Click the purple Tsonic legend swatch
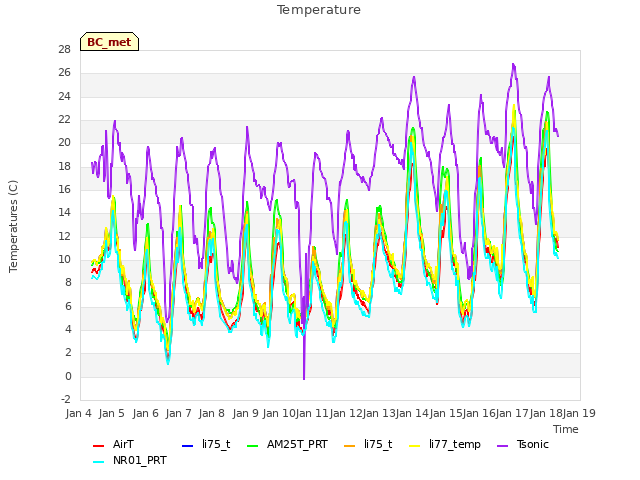 pyautogui.click(x=502, y=445)
